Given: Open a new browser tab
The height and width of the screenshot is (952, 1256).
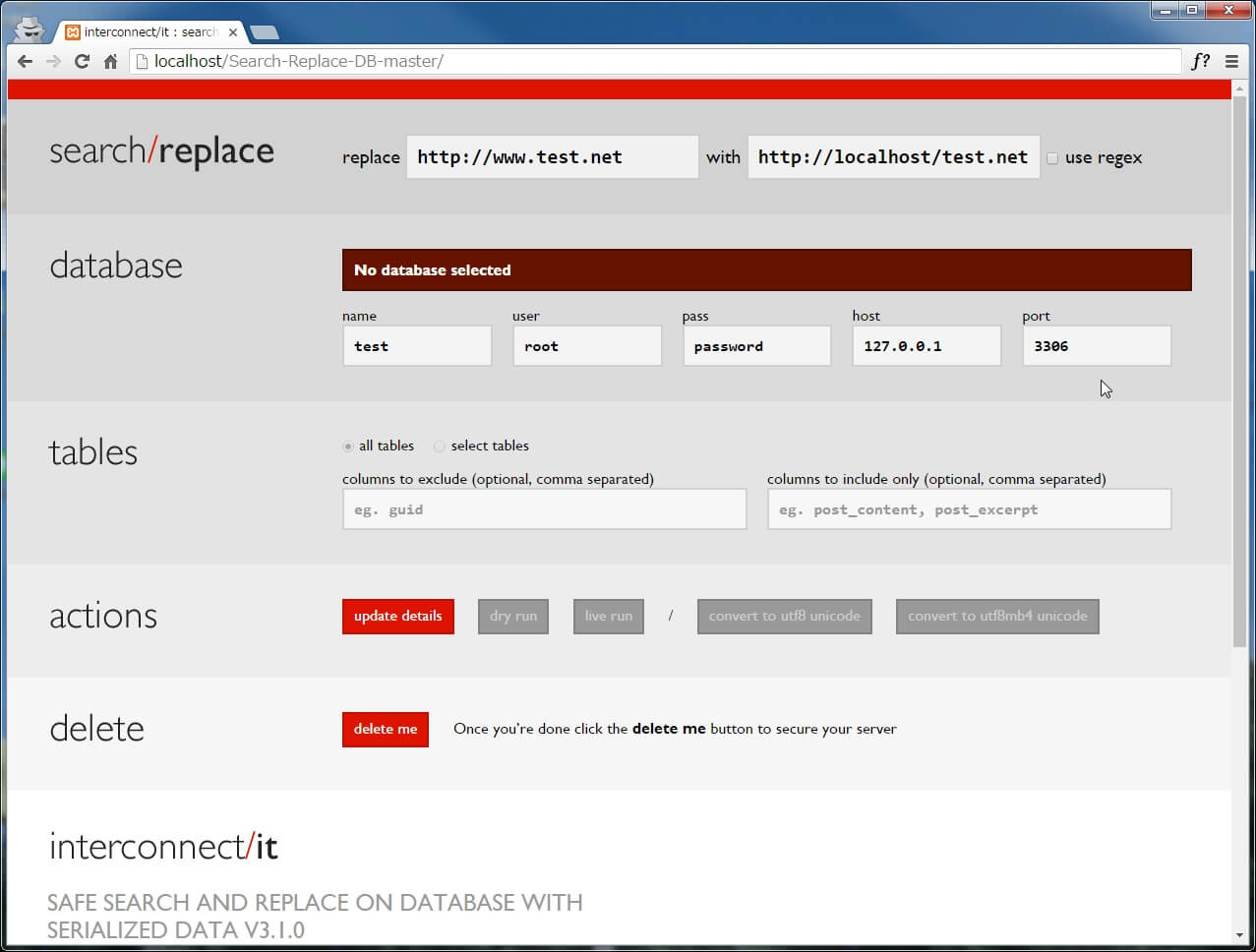Looking at the screenshot, I should tap(265, 32).
